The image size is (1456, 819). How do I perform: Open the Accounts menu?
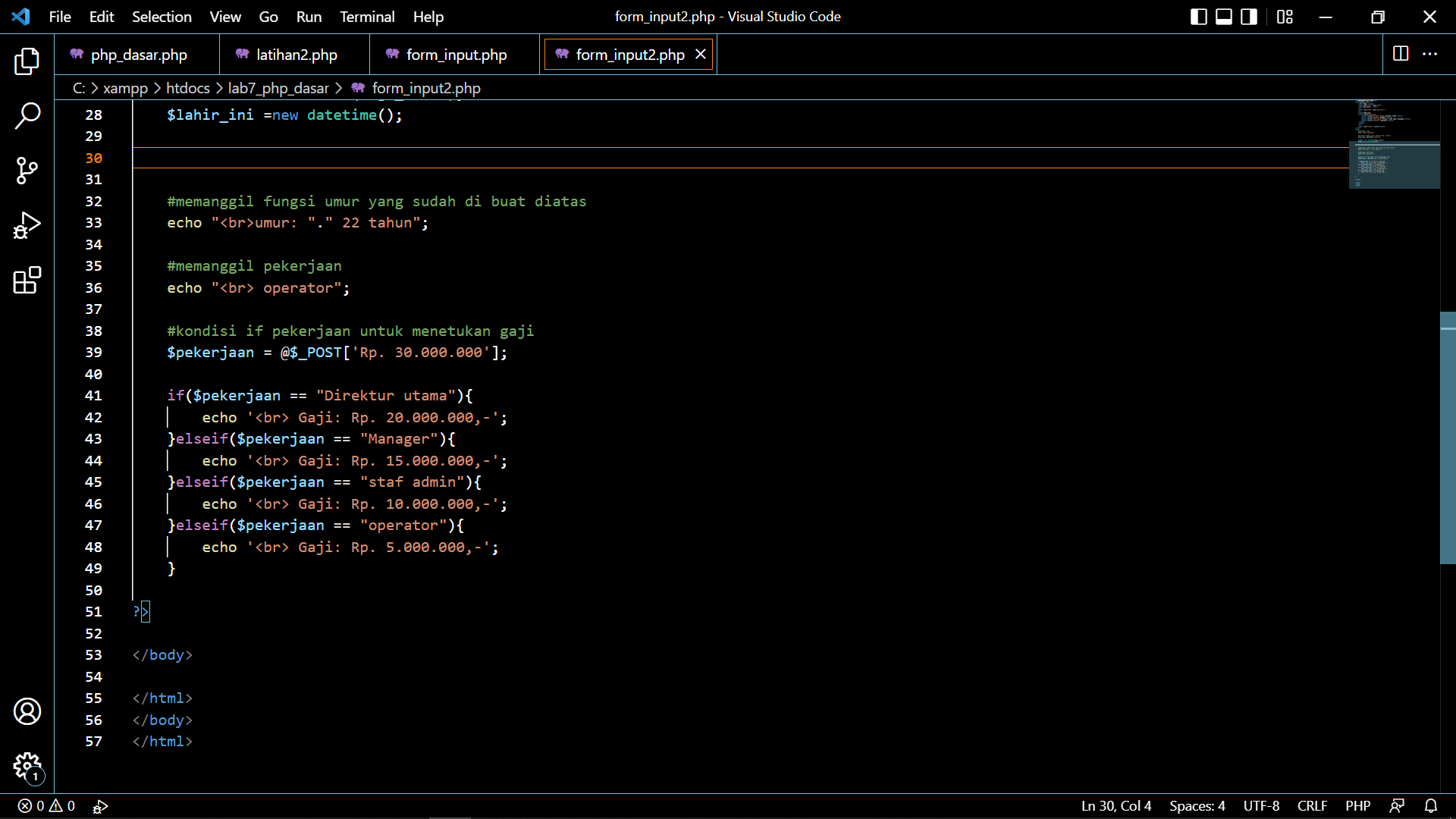pos(27,711)
